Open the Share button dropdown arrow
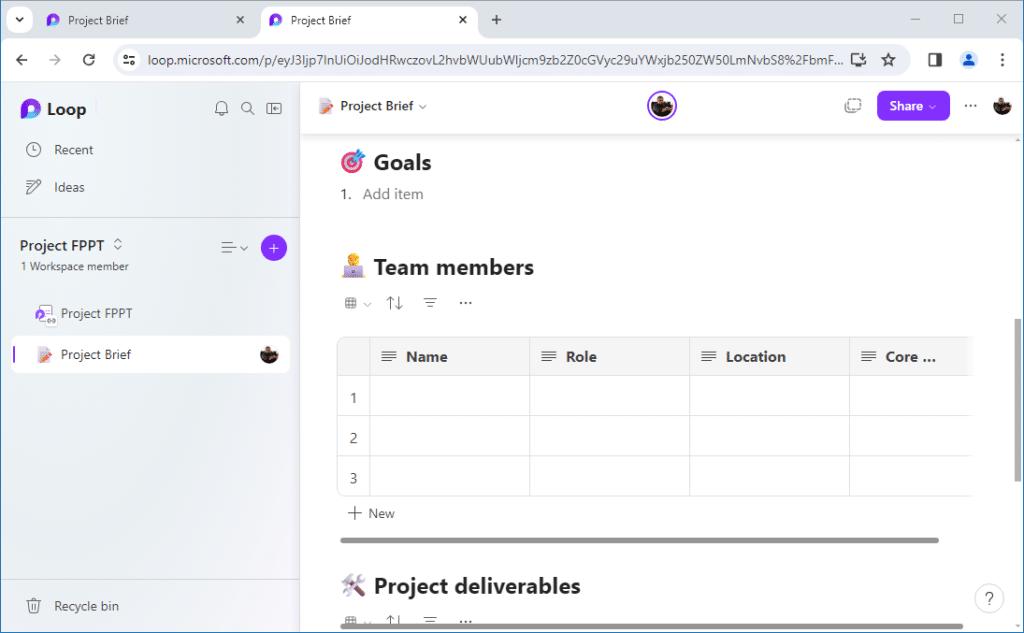 pyautogui.click(x=932, y=105)
